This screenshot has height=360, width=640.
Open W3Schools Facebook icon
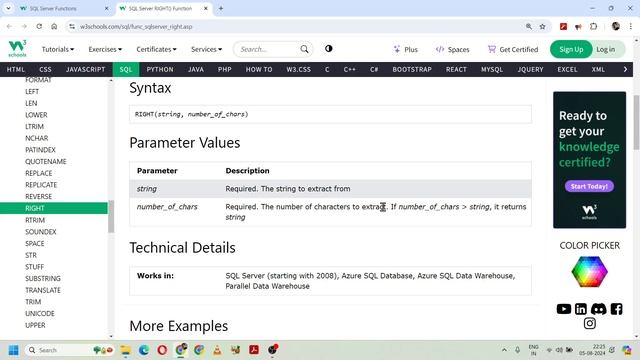[x=616, y=309]
